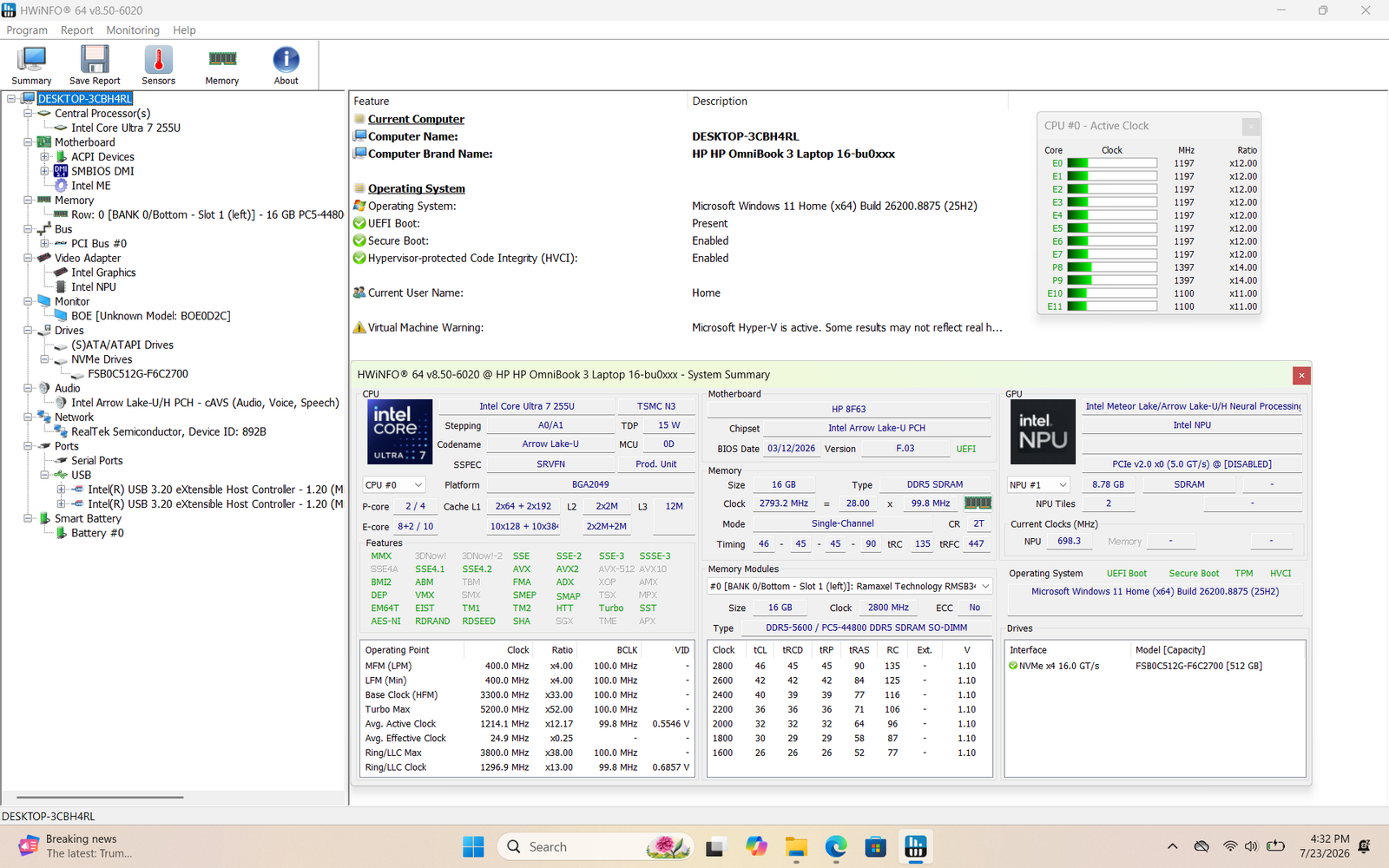Viewport: 1389px width, 868px height.
Task: Click the Save Report floppy icon
Action: (x=95, y=65)
